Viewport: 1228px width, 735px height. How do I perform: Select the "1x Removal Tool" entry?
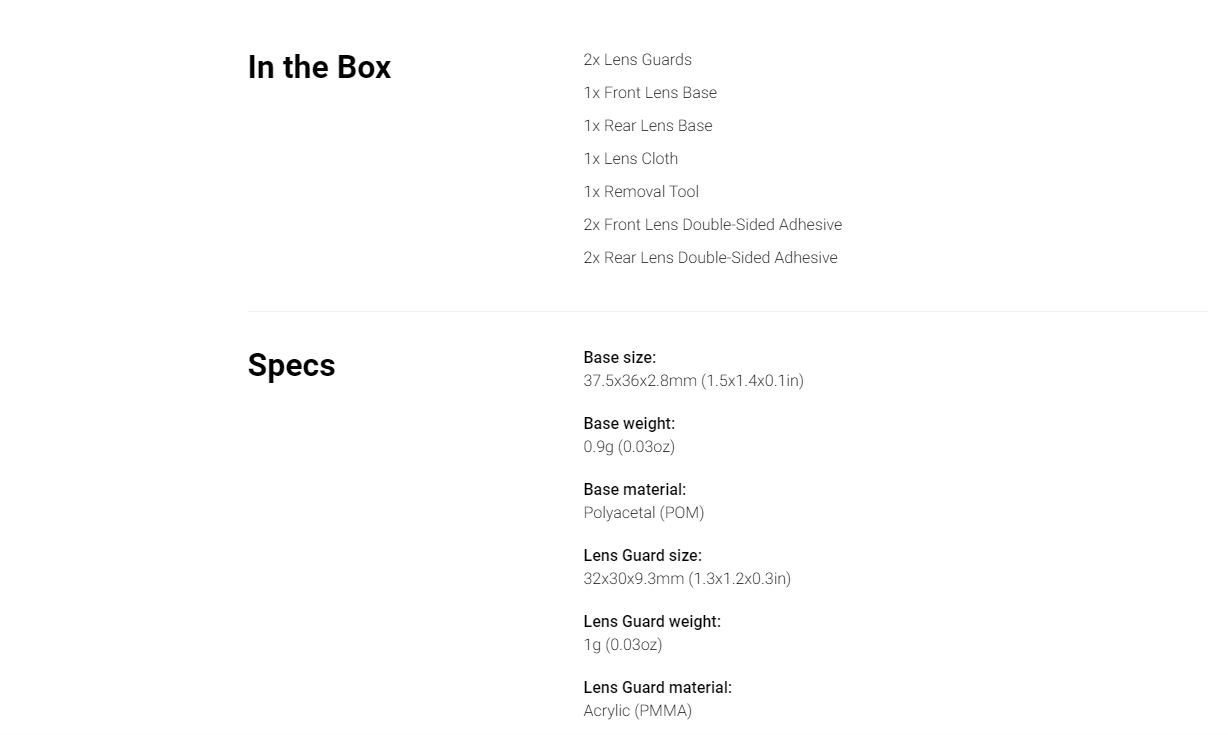click(641, 192)
